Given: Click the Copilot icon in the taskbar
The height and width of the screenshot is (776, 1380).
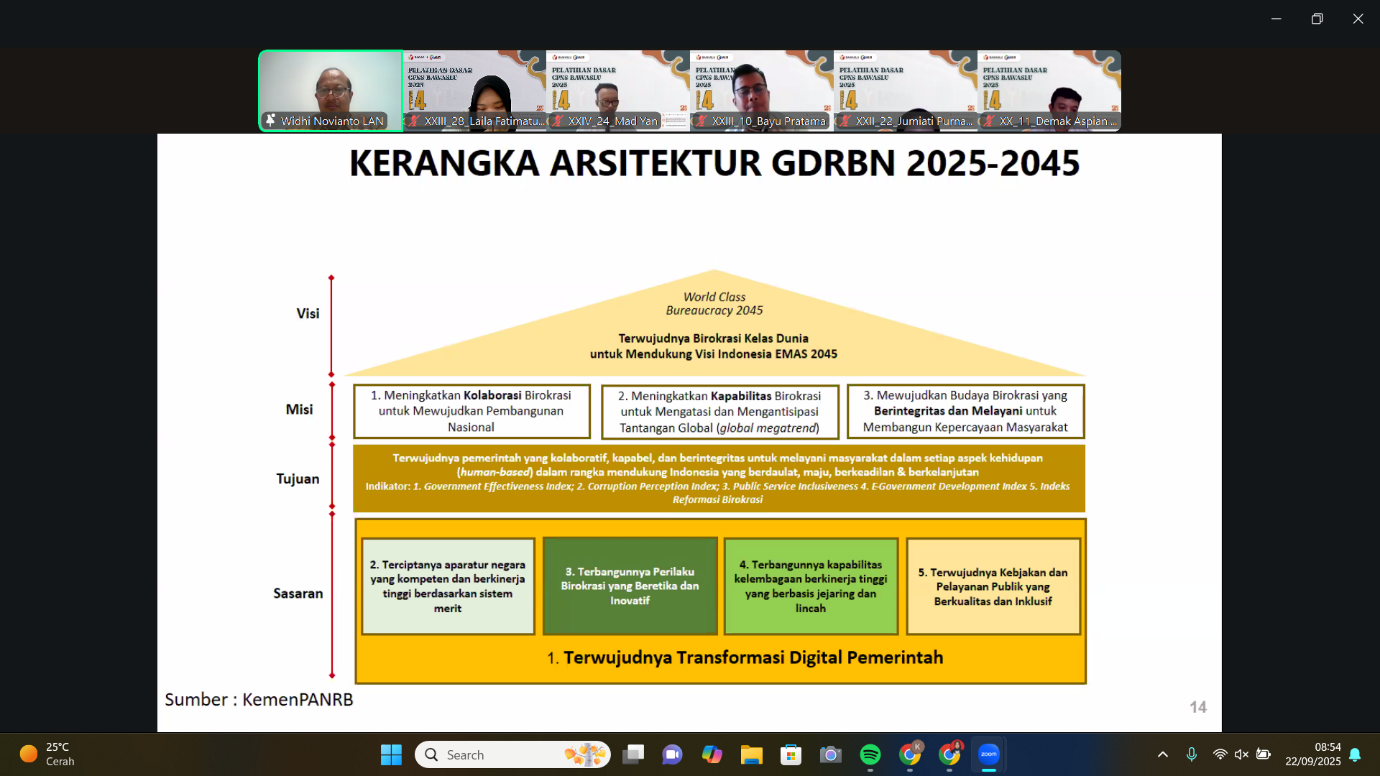Looking at the screenshot, I should tap(712, 755).
